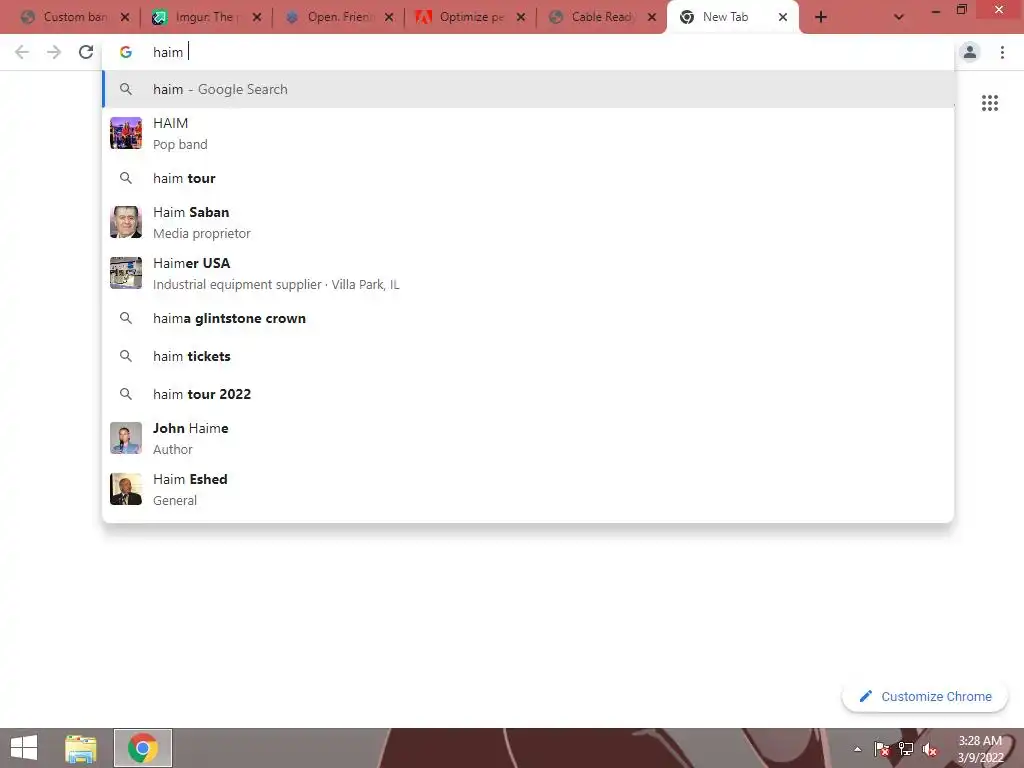Select 'haim tour' suggestion
The width and height of the screenshot is (1024, 768).
point(528,178)
